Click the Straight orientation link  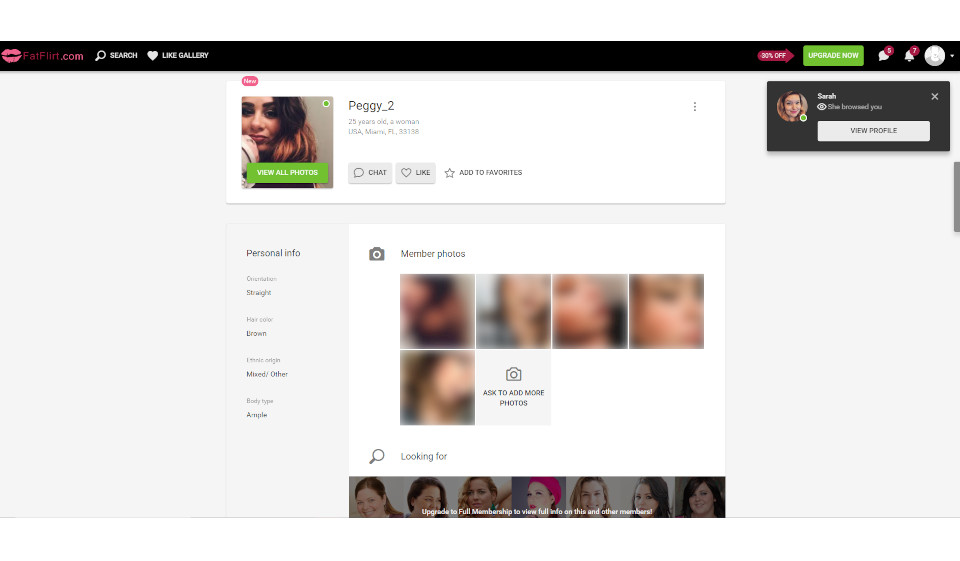(258, 293)
